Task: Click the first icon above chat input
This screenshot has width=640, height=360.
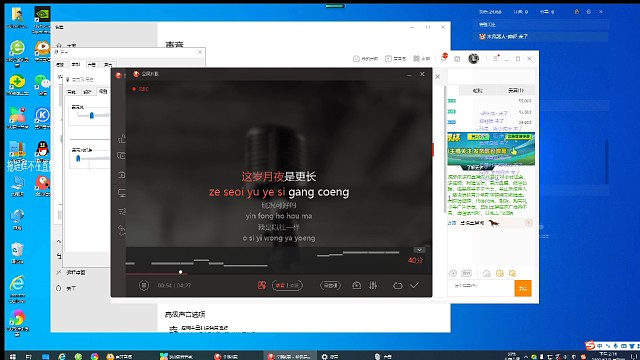Action: click(453, 273)
